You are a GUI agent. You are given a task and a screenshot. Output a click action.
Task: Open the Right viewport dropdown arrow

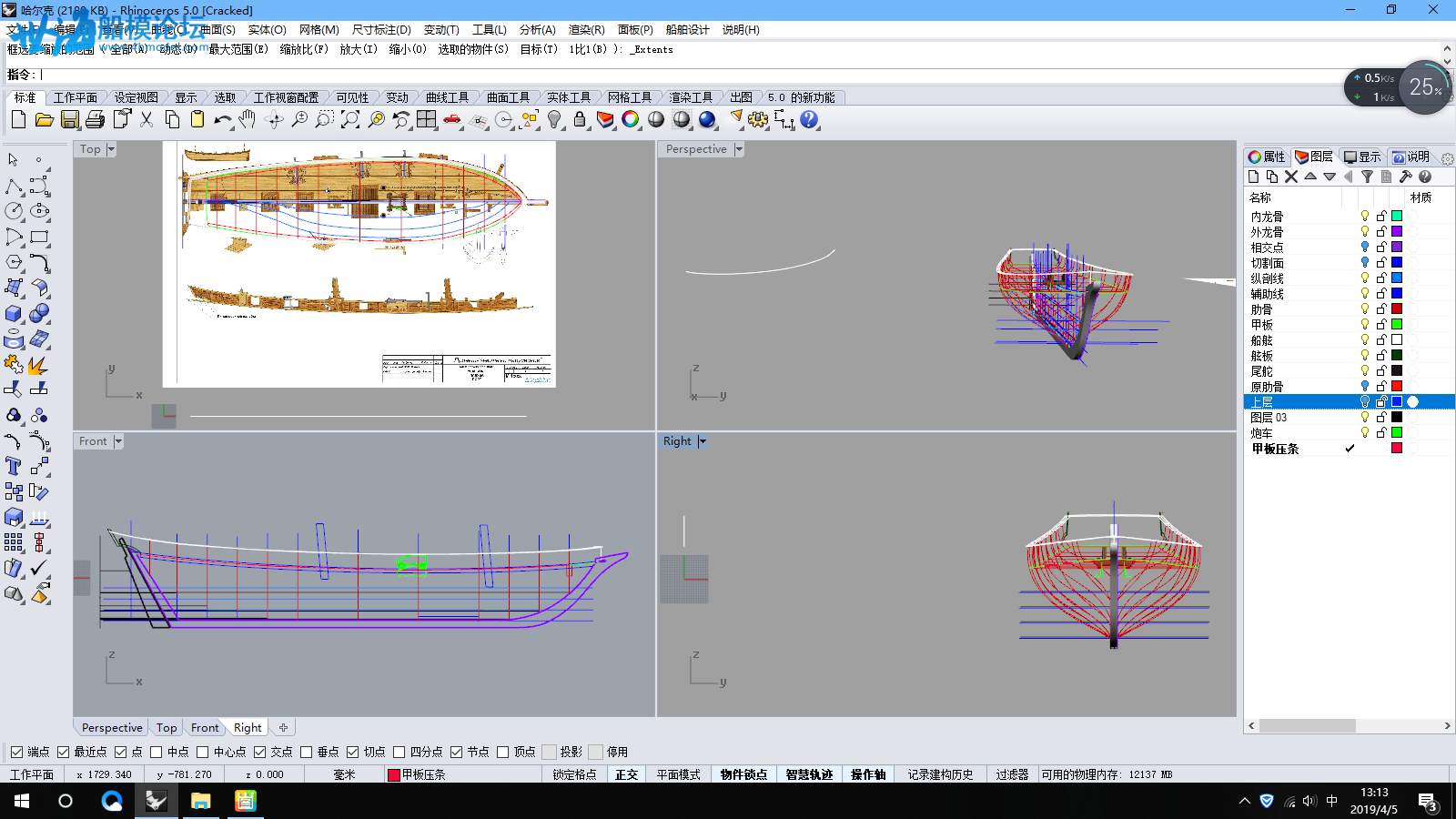coord(702,441)
